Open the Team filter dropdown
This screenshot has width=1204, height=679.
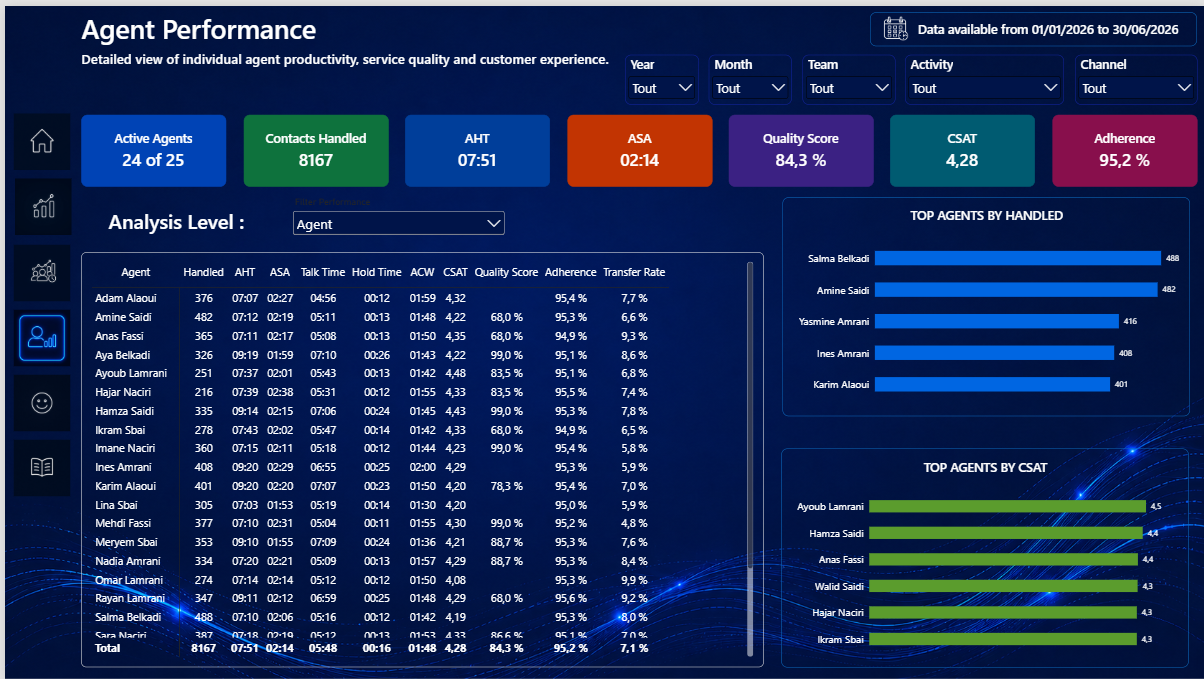pyautogui.click(x=850, y=88)
